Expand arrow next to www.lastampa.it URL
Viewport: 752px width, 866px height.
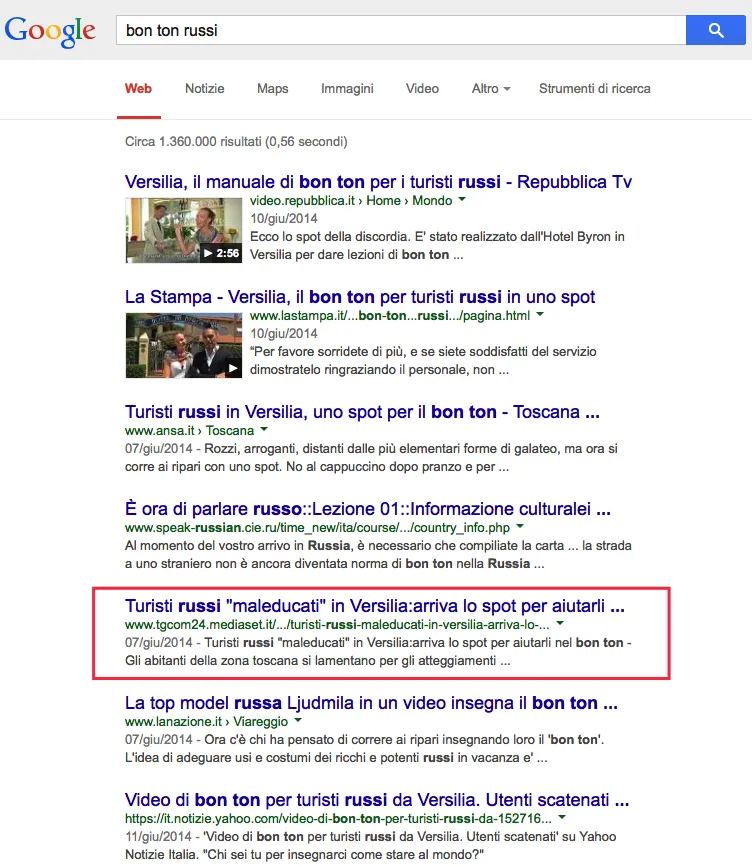pyautogui.click(x=540, y=314)
